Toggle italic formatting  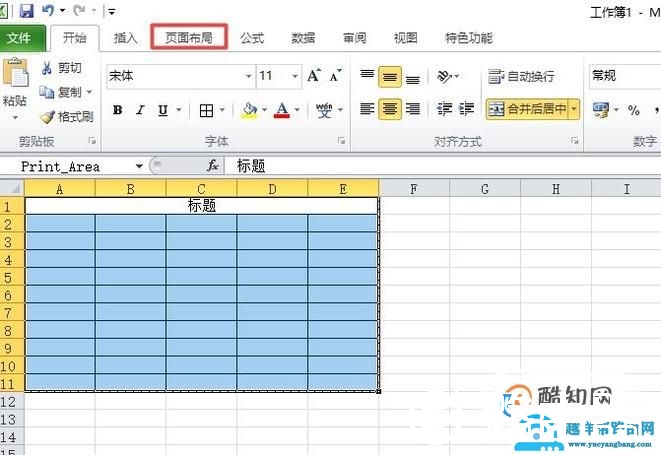pyautogui.click(x=140, y=110)
